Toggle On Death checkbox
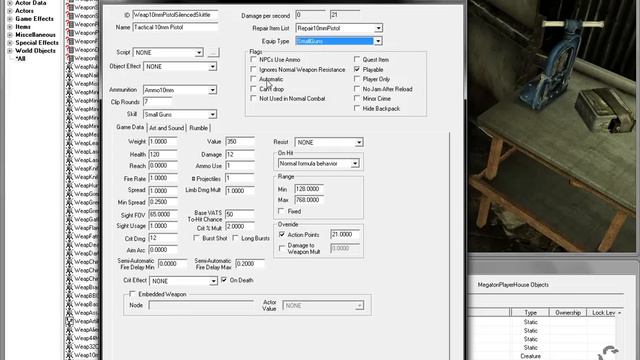 224,280
